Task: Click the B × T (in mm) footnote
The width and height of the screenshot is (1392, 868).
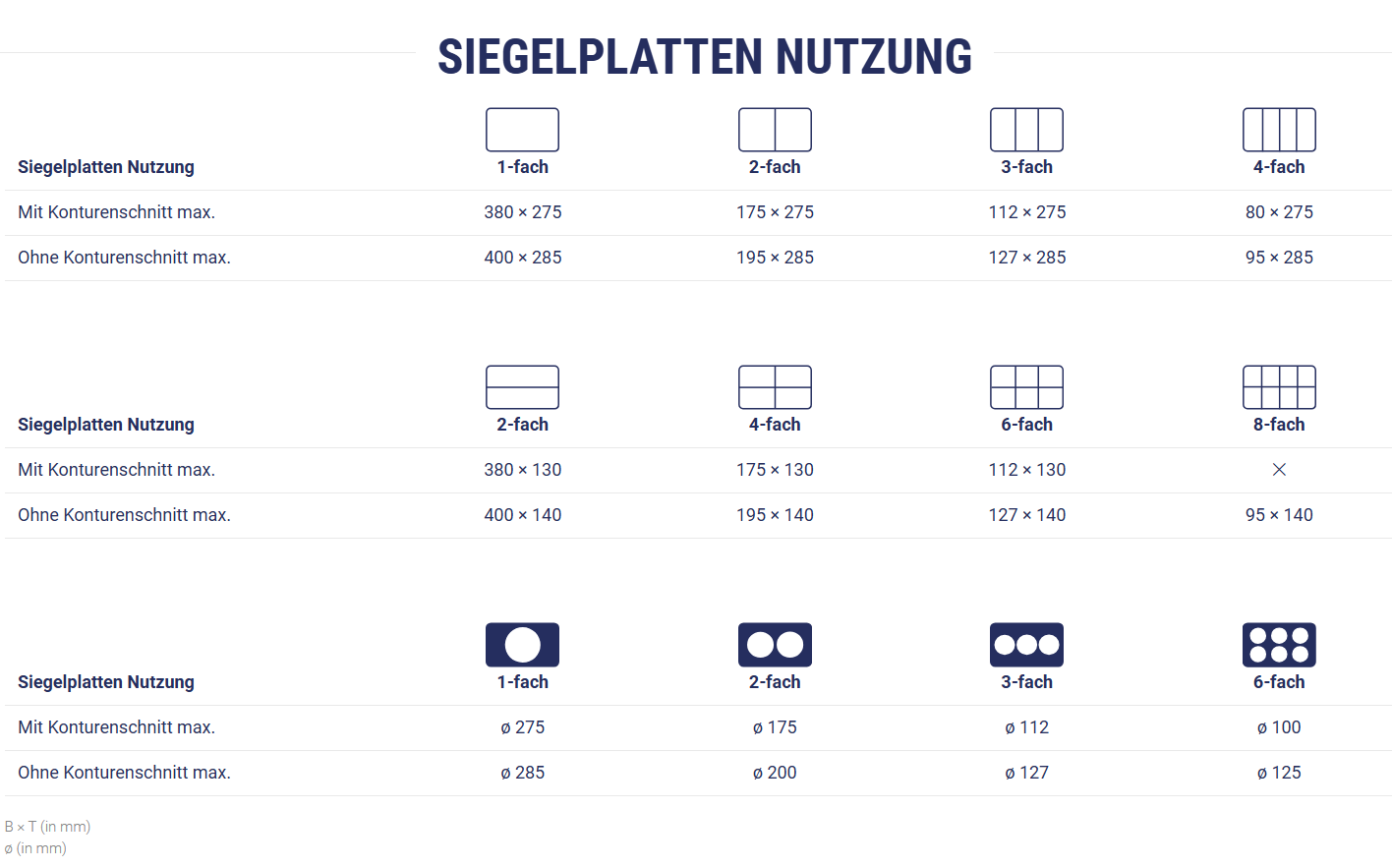Action: pyautogui.click(x=47, y=827)
